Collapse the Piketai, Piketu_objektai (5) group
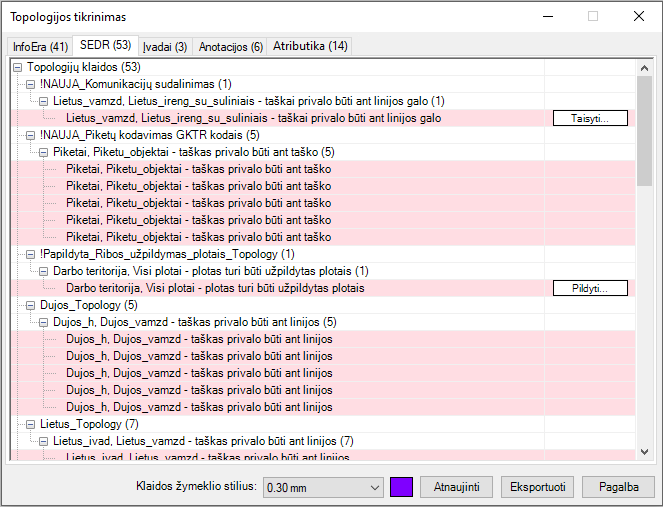Viewport: 663px width, 508px height. [x=44, y=152]
